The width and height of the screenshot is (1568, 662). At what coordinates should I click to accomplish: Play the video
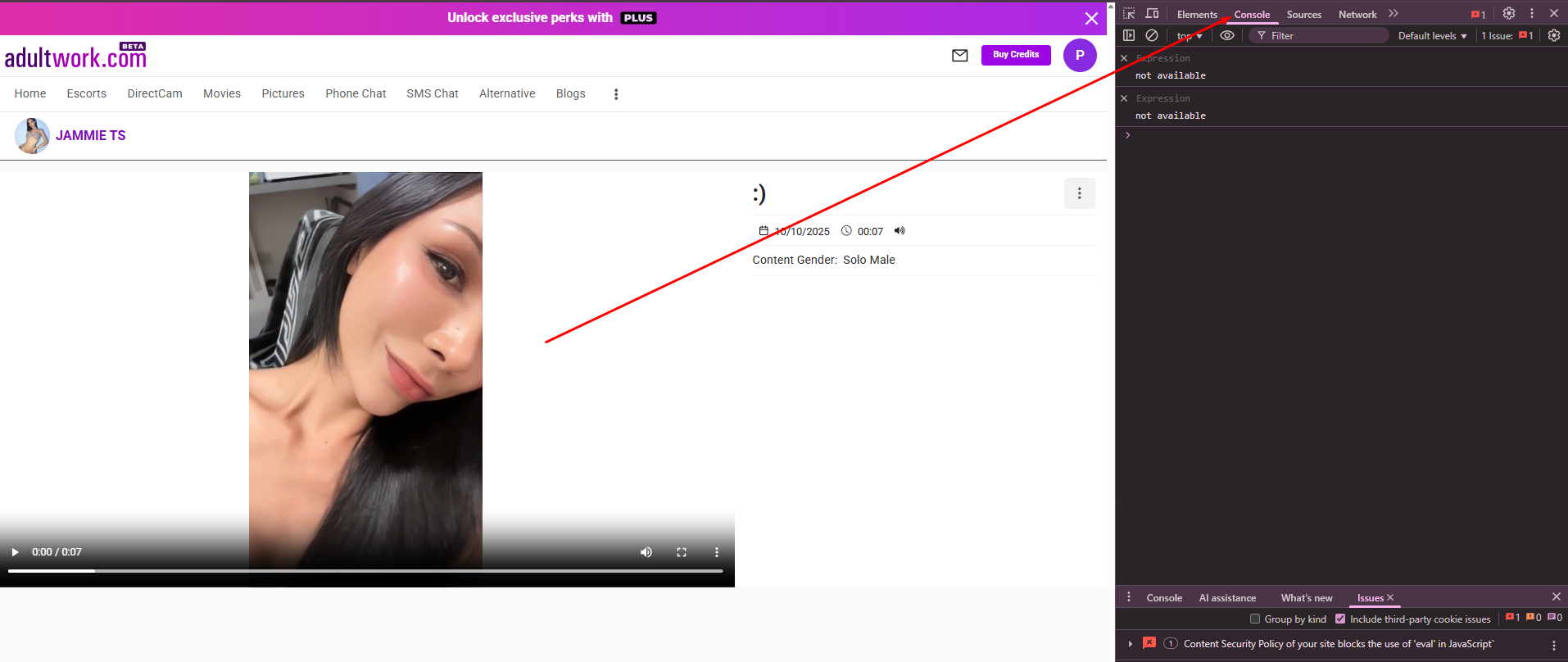tap(15, 552)
